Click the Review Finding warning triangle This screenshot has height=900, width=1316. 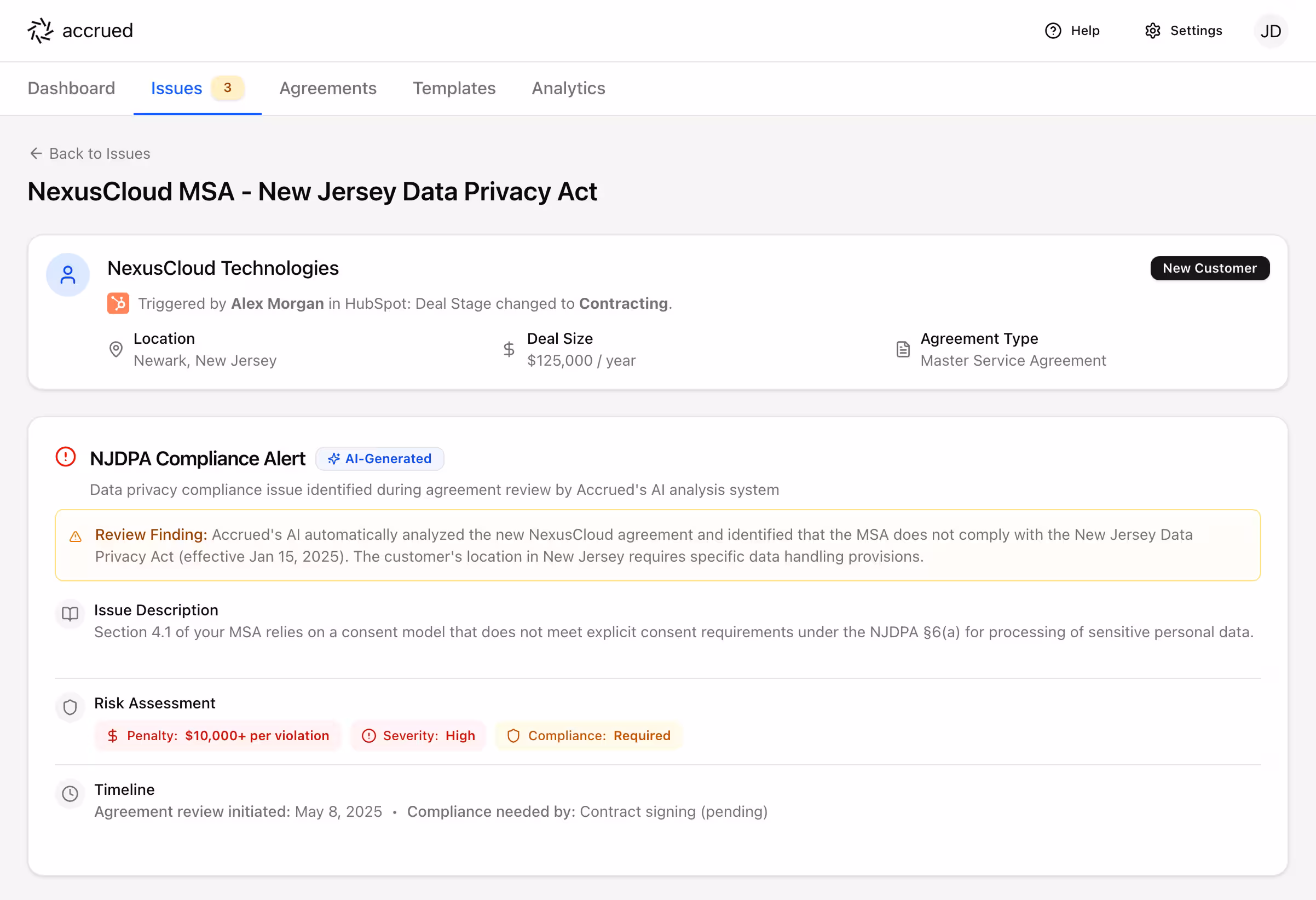coord(76,536)
